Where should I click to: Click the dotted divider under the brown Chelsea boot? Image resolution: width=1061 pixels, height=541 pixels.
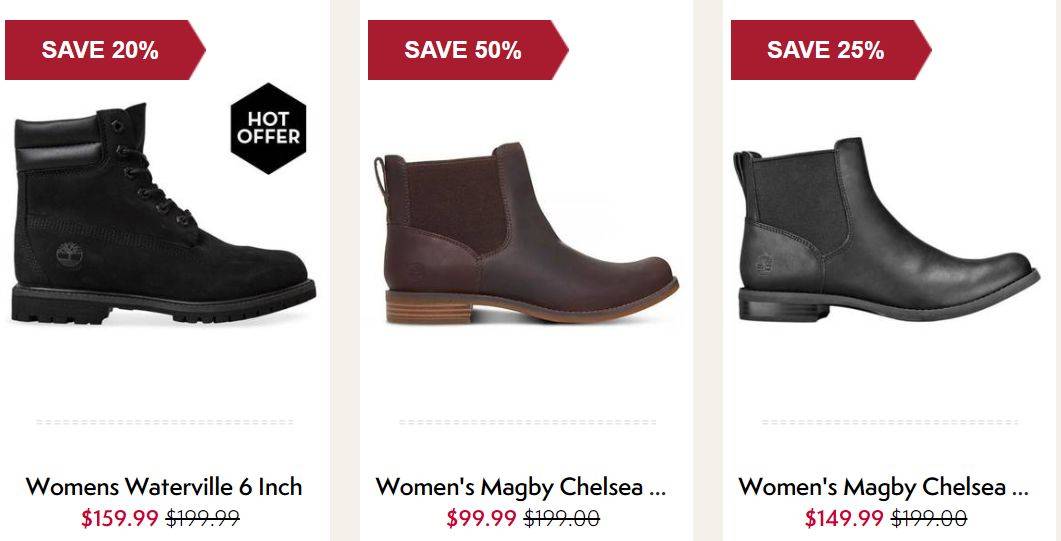[527, 422]
